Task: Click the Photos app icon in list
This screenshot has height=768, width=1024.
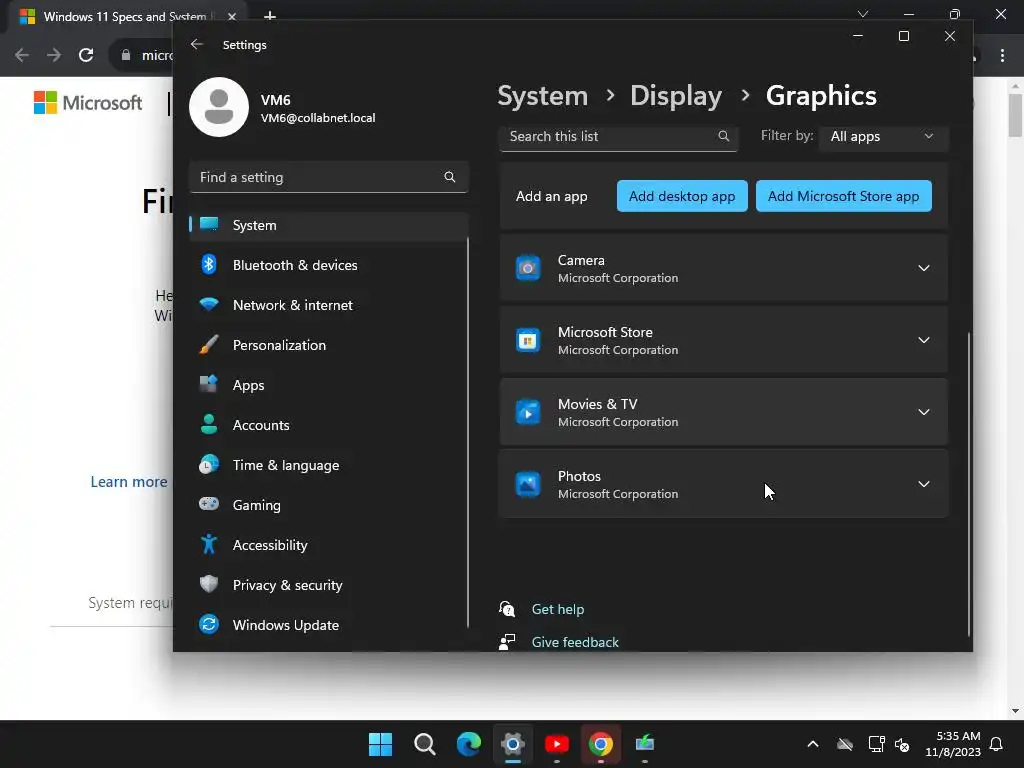Action: pos(528,484)
